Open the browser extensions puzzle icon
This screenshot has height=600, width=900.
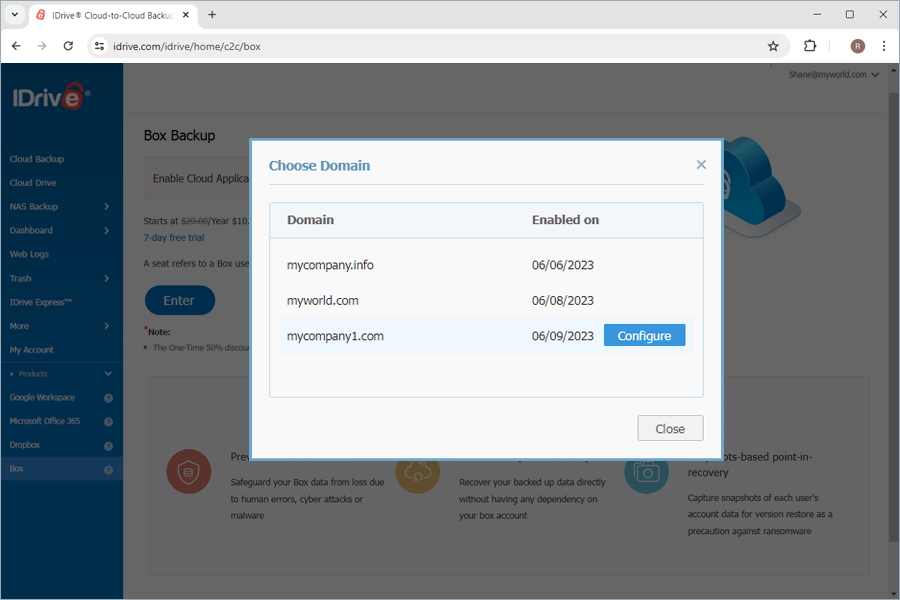810,46
